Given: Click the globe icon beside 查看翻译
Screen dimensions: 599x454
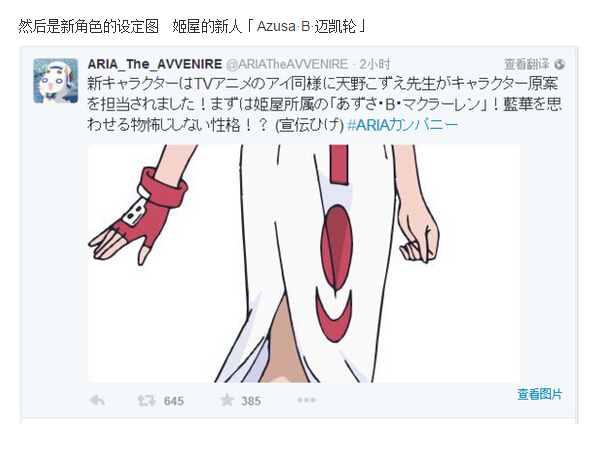Looking at the screenshot, I should [560, 65].
